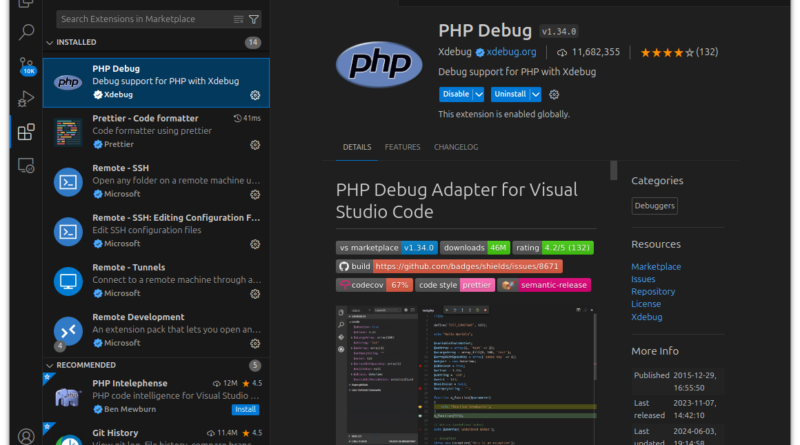Clear extensions search results icon

(x=238, y=19)
